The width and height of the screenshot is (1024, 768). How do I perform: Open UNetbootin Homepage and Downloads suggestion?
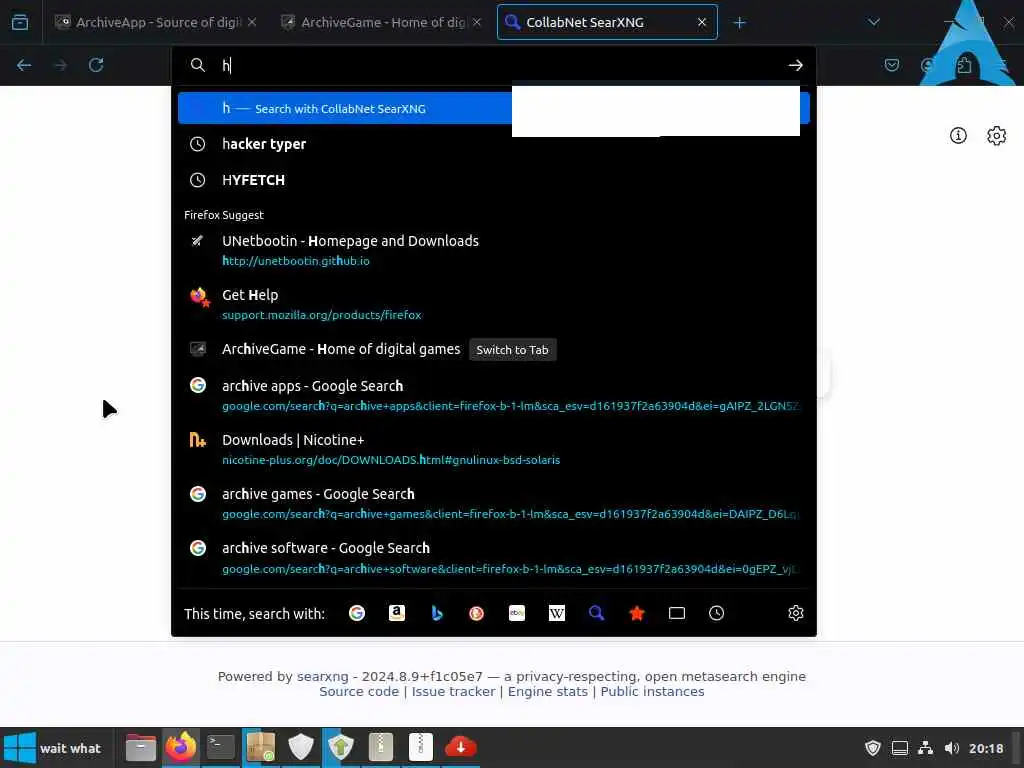click(x=493, y=250)
